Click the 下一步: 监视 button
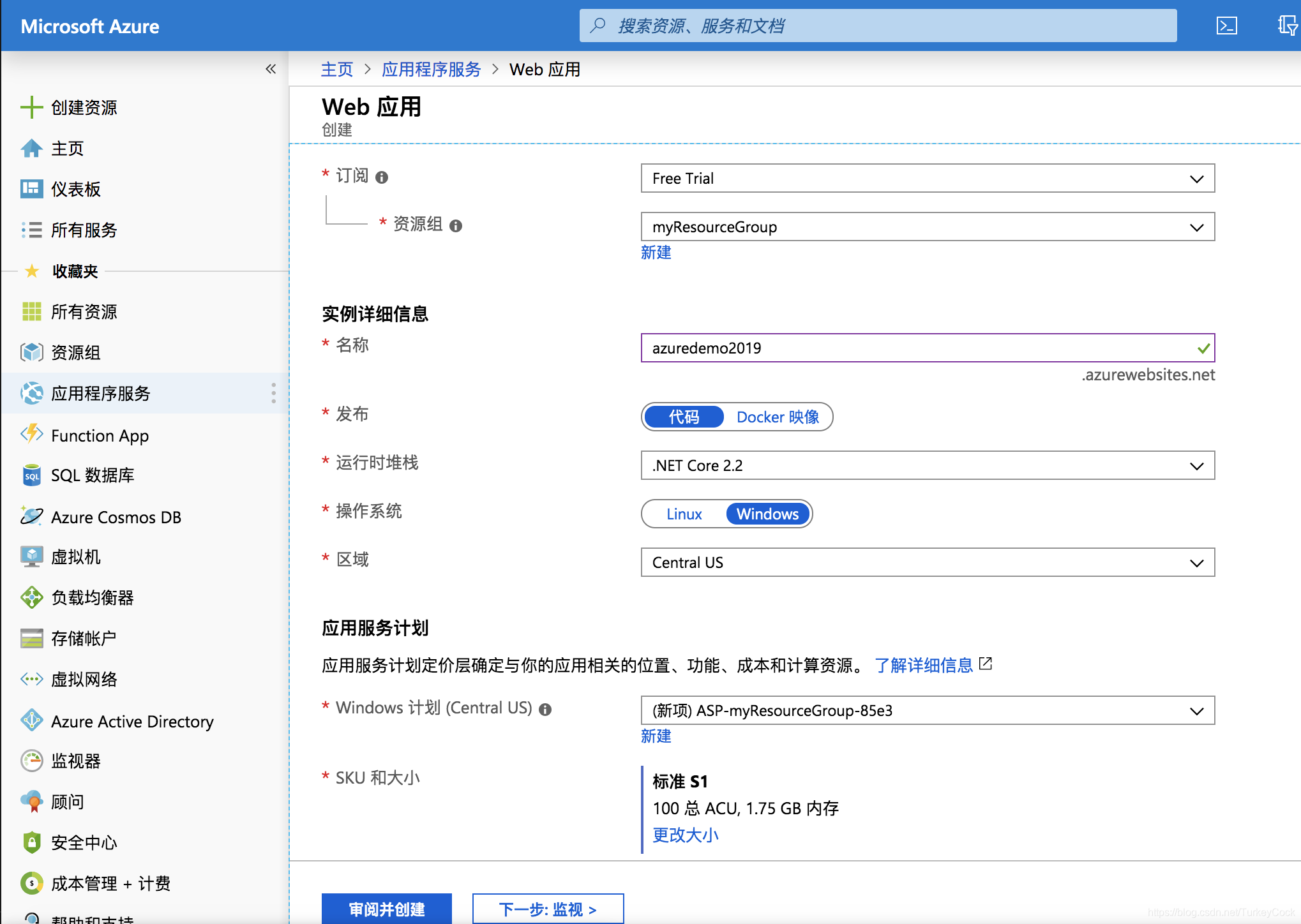The height and width of the screenshot is (924, 1301). click(548, 909)
